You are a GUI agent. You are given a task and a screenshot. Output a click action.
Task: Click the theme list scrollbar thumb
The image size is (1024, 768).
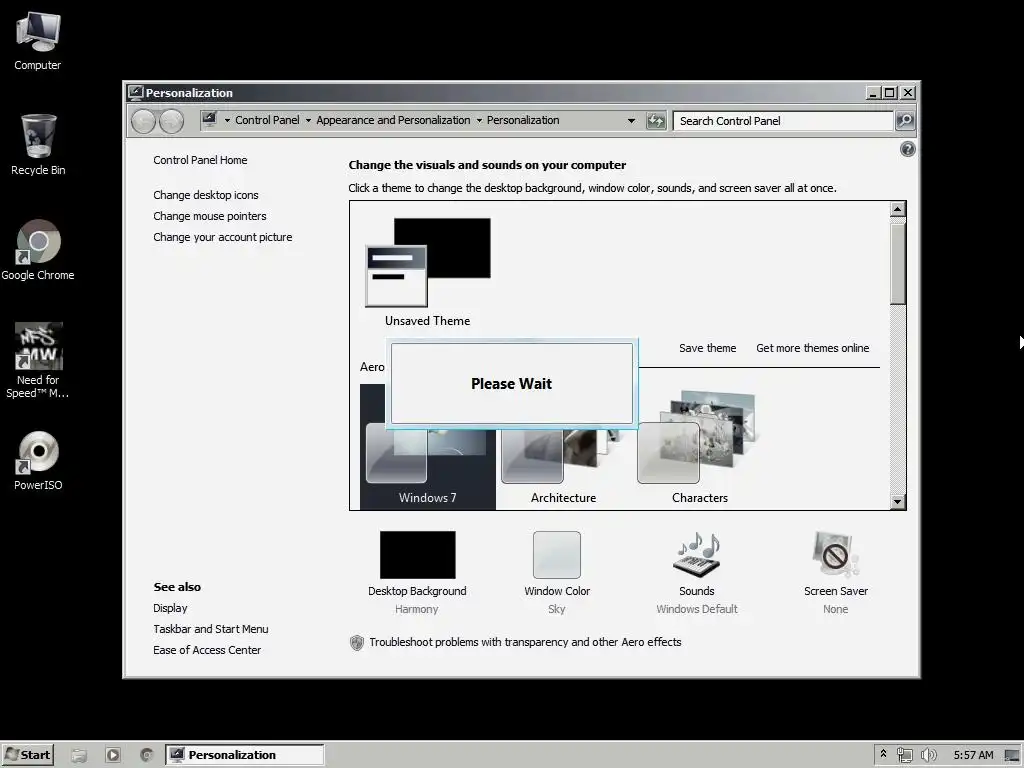pos(897,263)
